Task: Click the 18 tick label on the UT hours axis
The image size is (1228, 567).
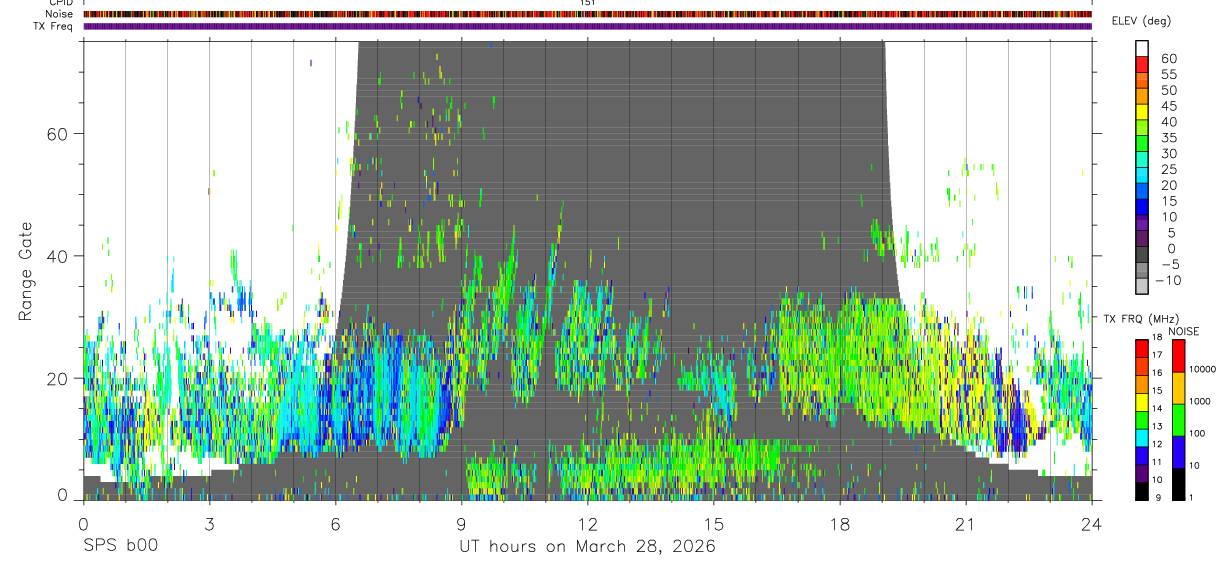Action: click(839, 524)
